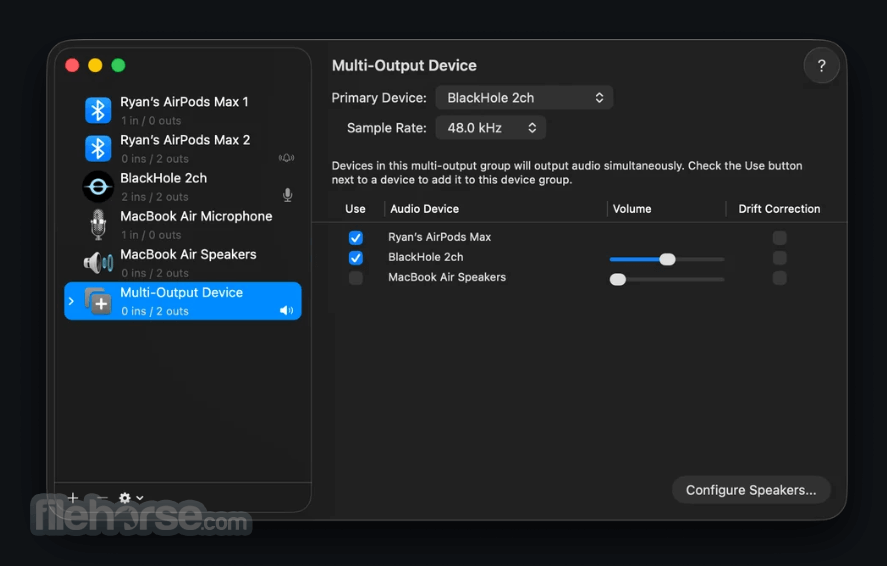887x566 pixels.
Task: Click the MacBook Air Speakers icon
Action: (x=98, y=262)
